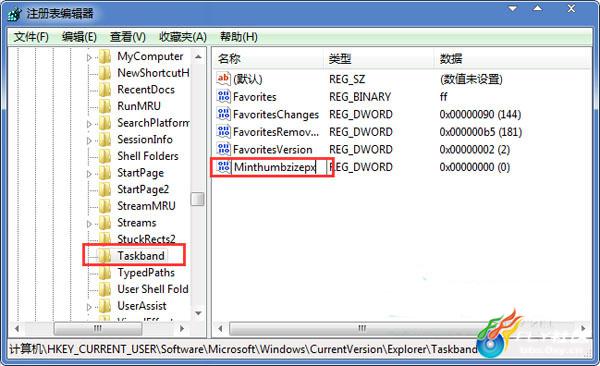Click the tree pane scroll down arrow
The height and width of the screenshot is (366, 600).
click(x=198, y=313)
